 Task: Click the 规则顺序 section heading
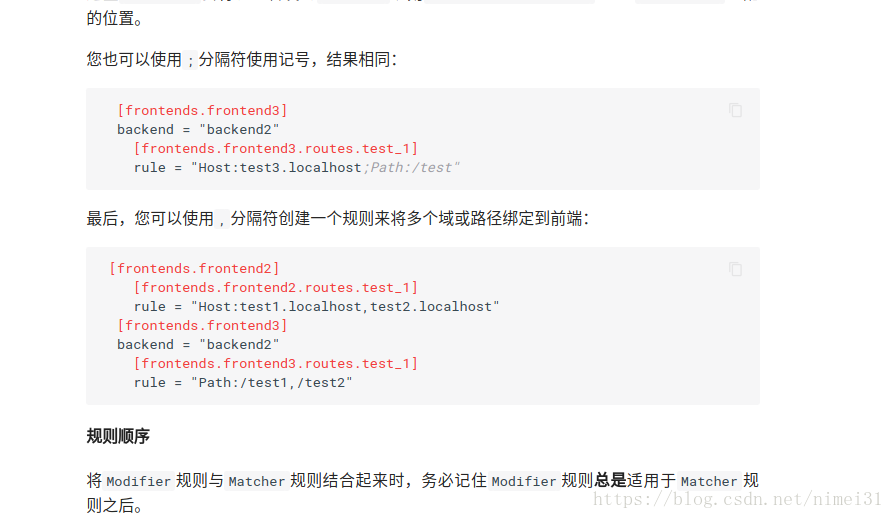(118, 436)
